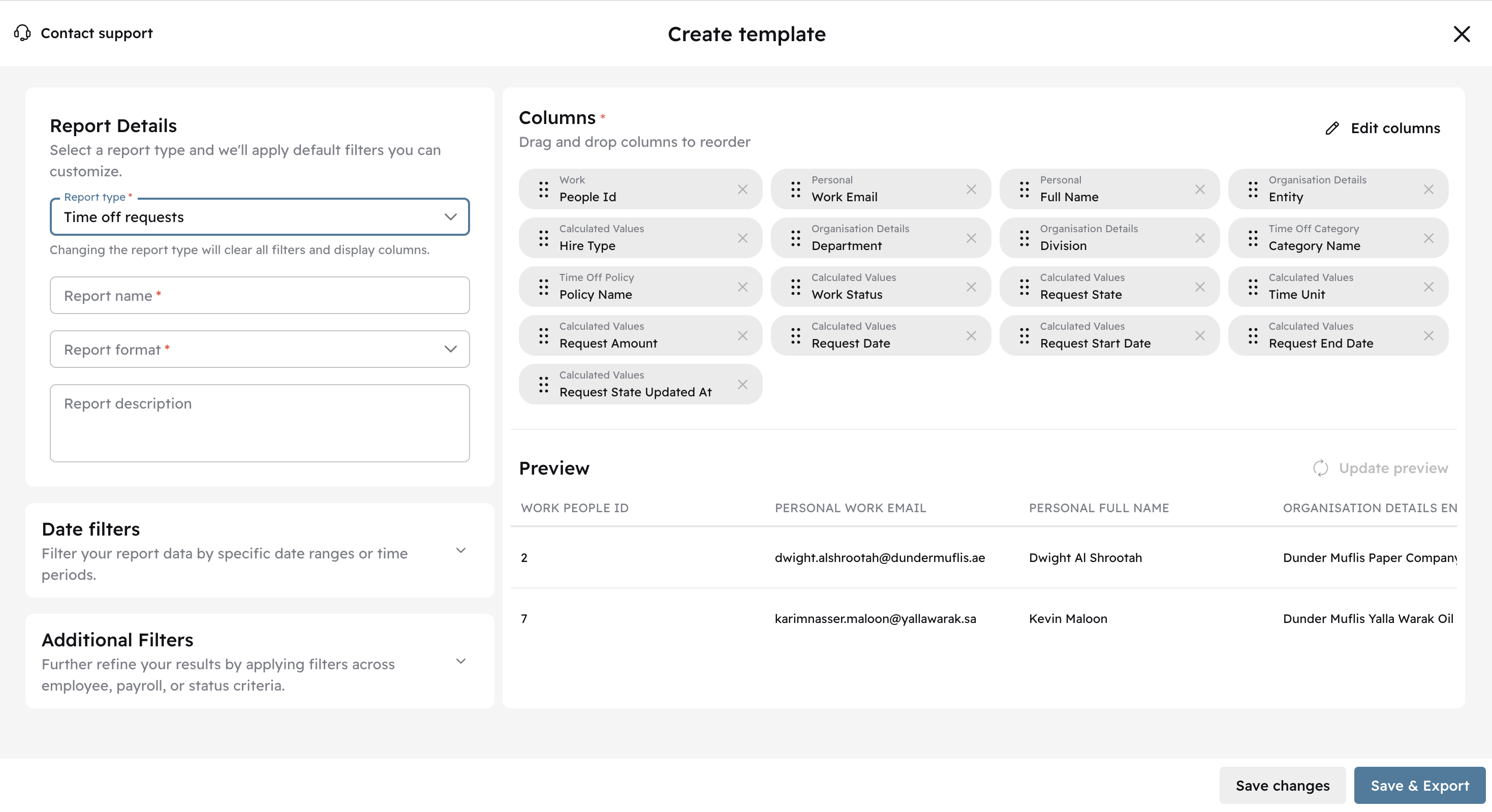Viewport: 1492px width, 812px height.
Task: Remove the Time Unit column chip
Action: tap(1428, 287)
